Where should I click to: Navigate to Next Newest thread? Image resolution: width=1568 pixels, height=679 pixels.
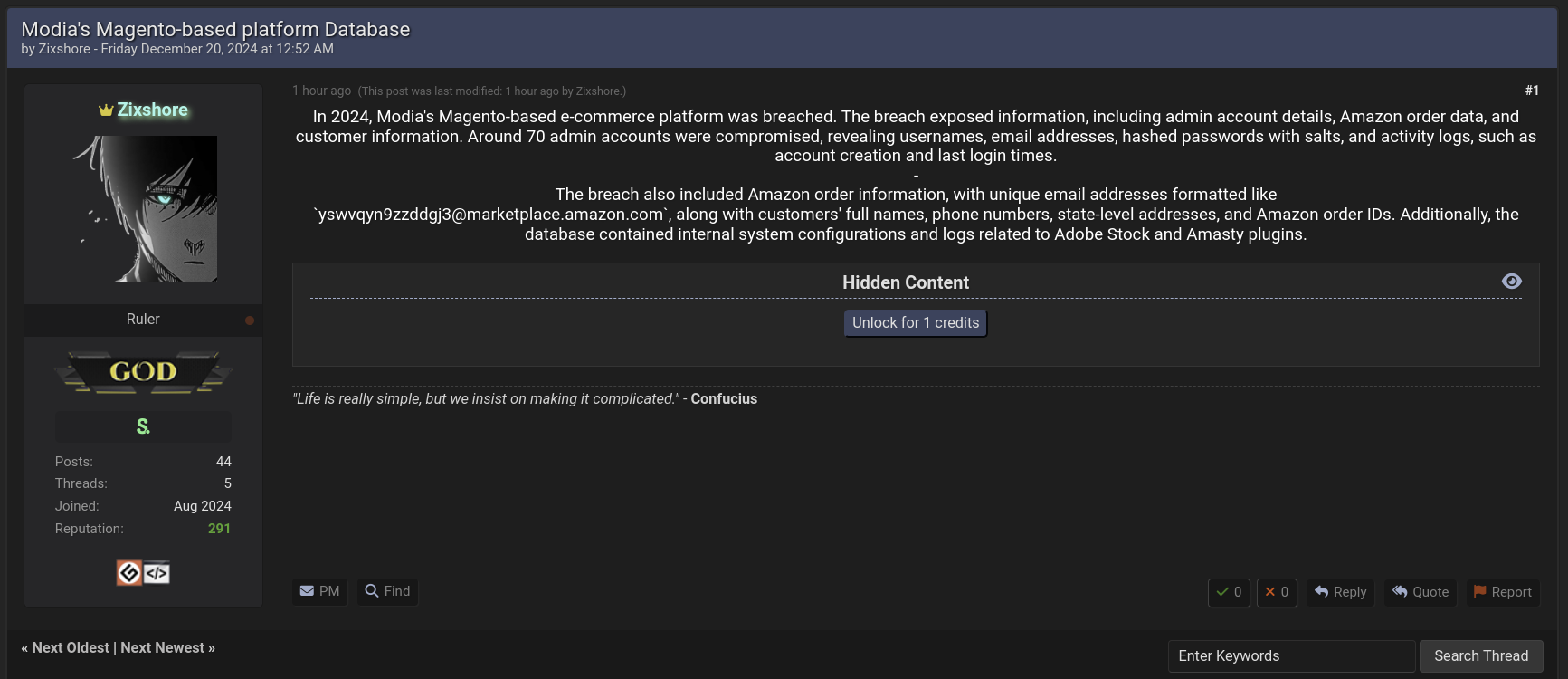[x=163, y=647]
